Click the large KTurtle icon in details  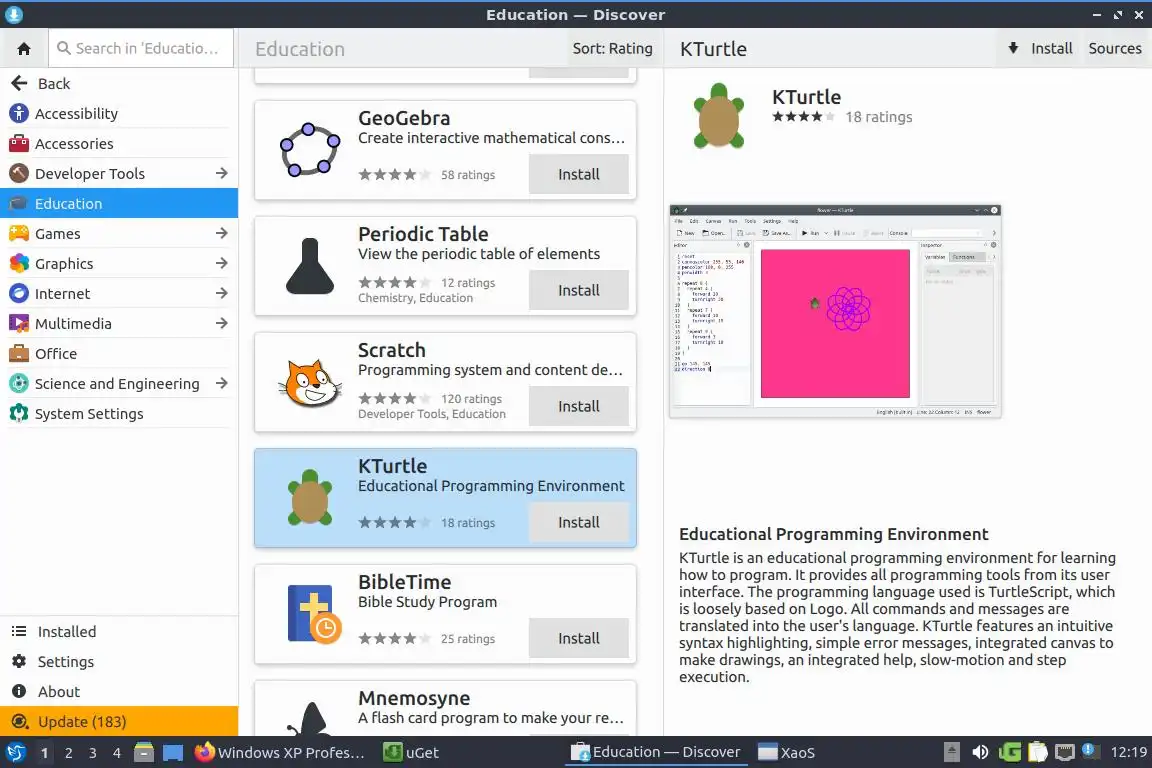[x=719, y=116]
